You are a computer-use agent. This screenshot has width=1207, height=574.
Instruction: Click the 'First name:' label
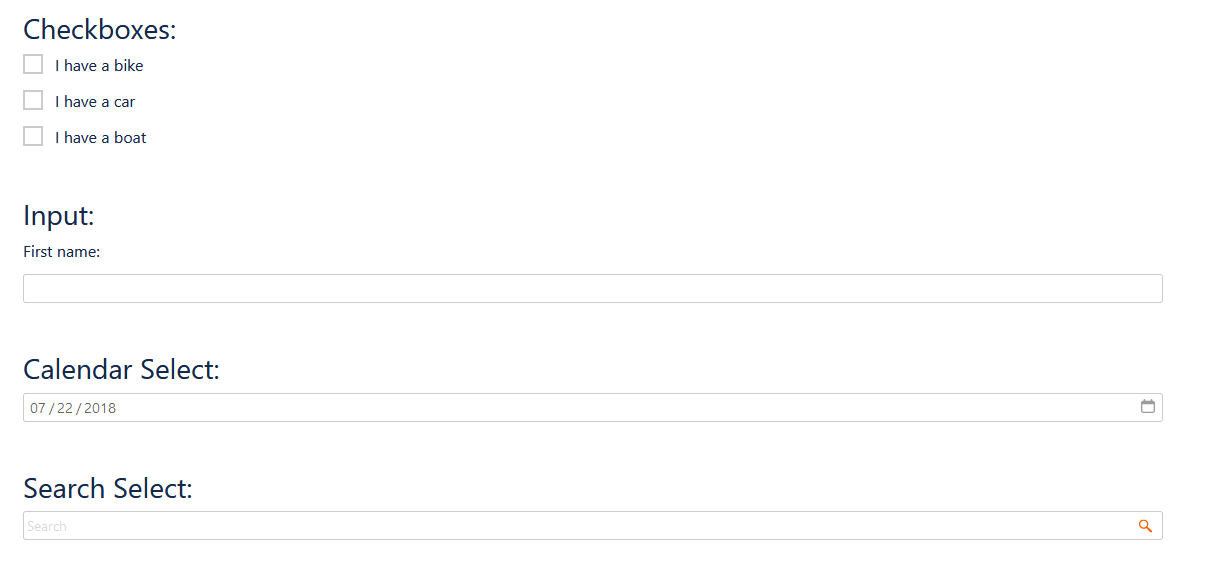(61, 252)
